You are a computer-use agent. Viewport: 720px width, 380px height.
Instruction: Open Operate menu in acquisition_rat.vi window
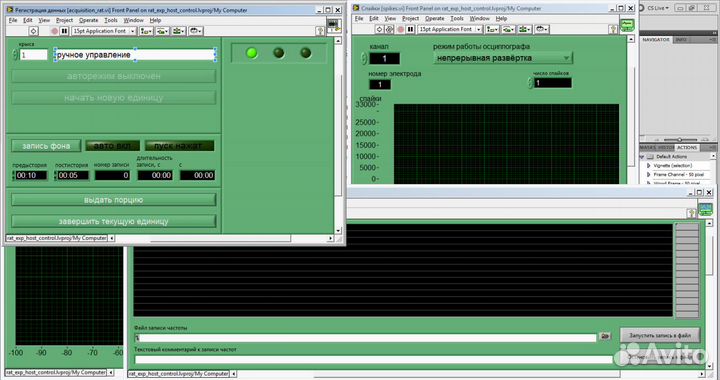tap(89, 20)
